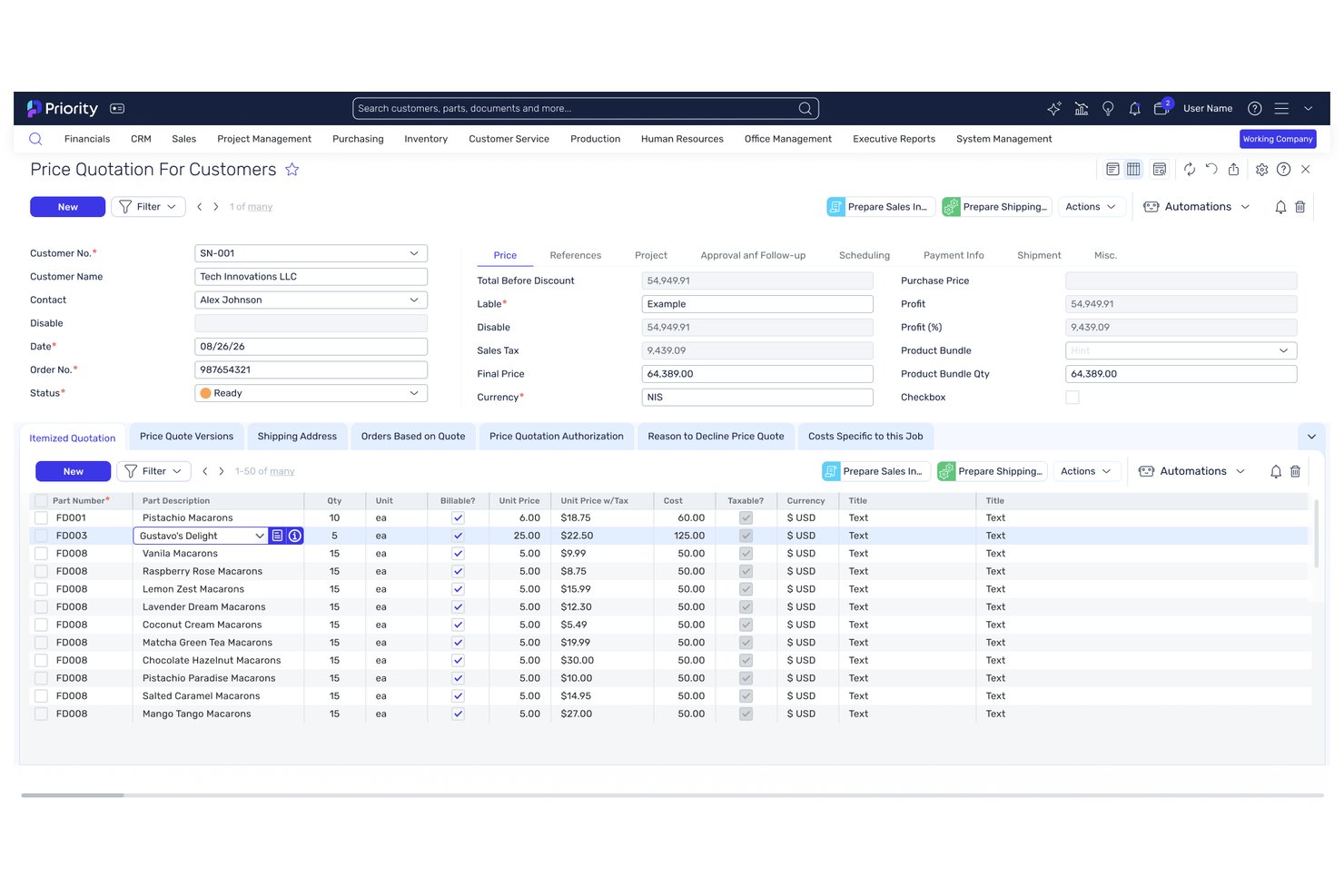Open notes icon on Gustavo's Delight row
This screenshot has width=1344, height=896.
tap(278, 536)
